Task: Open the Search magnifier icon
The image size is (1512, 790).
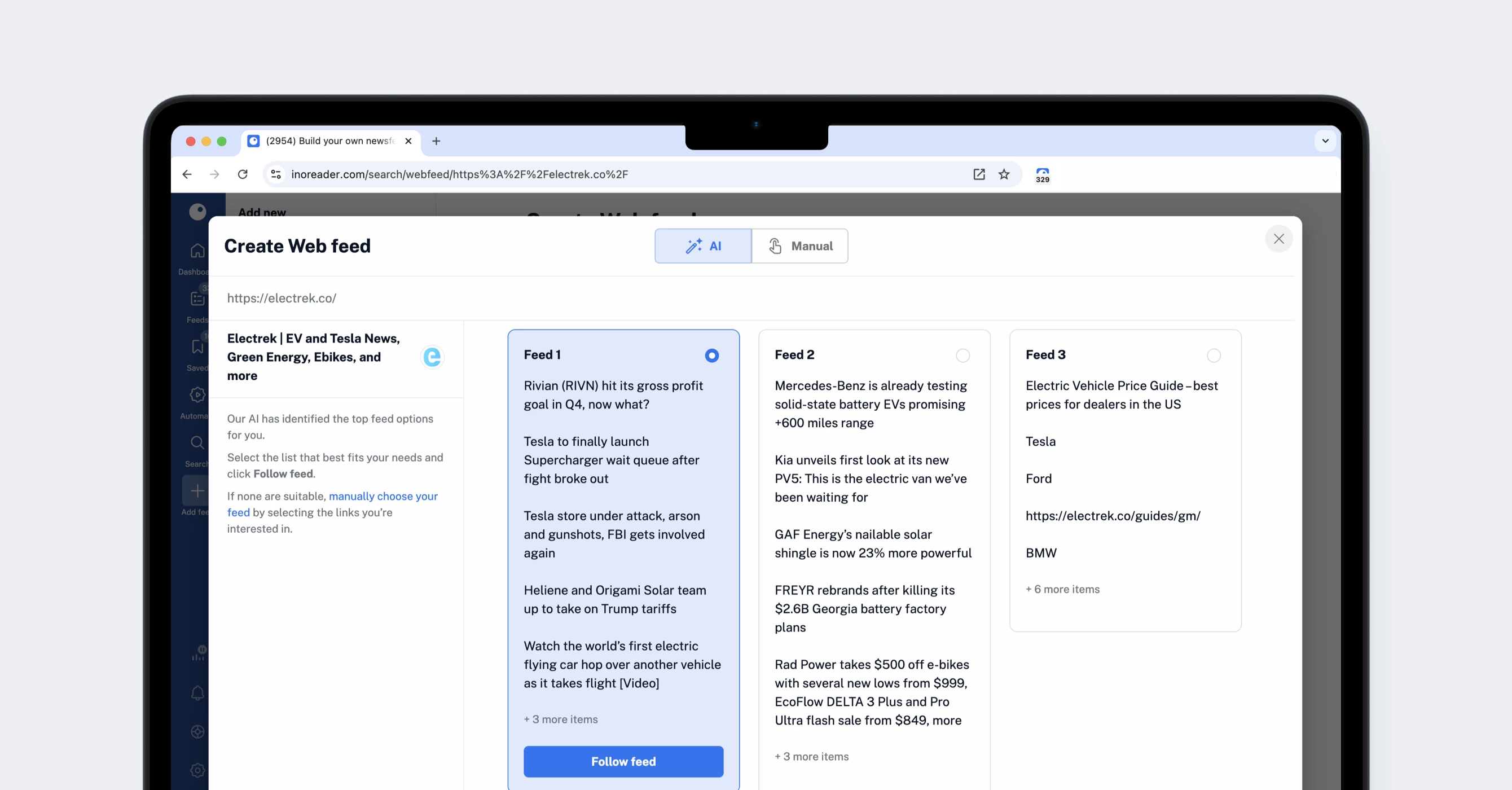Action: click(198, 442)
